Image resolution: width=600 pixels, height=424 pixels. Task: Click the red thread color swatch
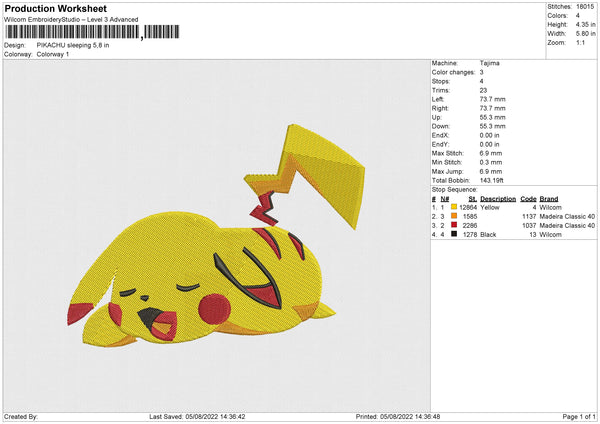tap(454, 225)
